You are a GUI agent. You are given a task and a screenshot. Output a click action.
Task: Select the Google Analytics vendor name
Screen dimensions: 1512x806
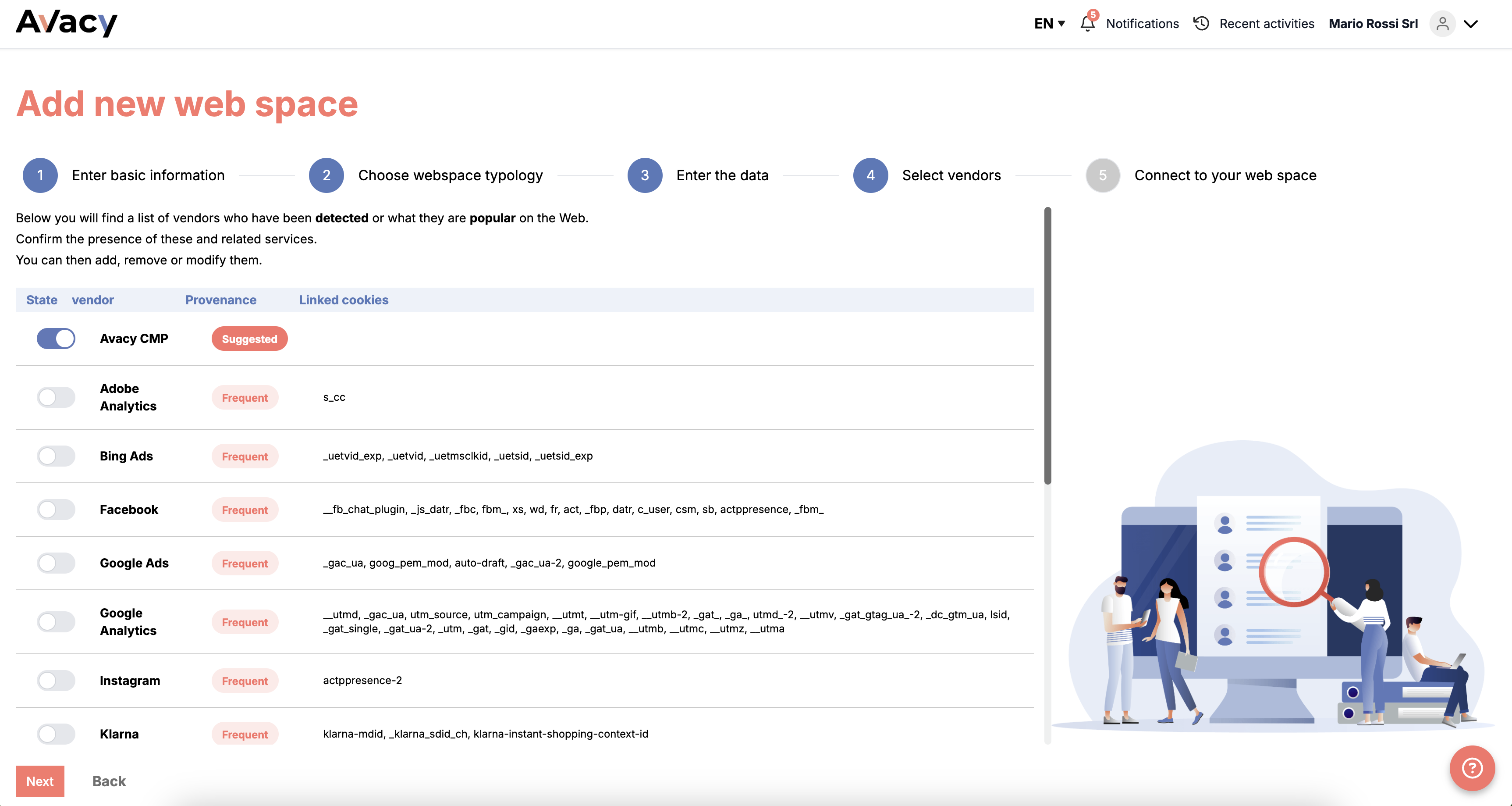coord(128,621)
